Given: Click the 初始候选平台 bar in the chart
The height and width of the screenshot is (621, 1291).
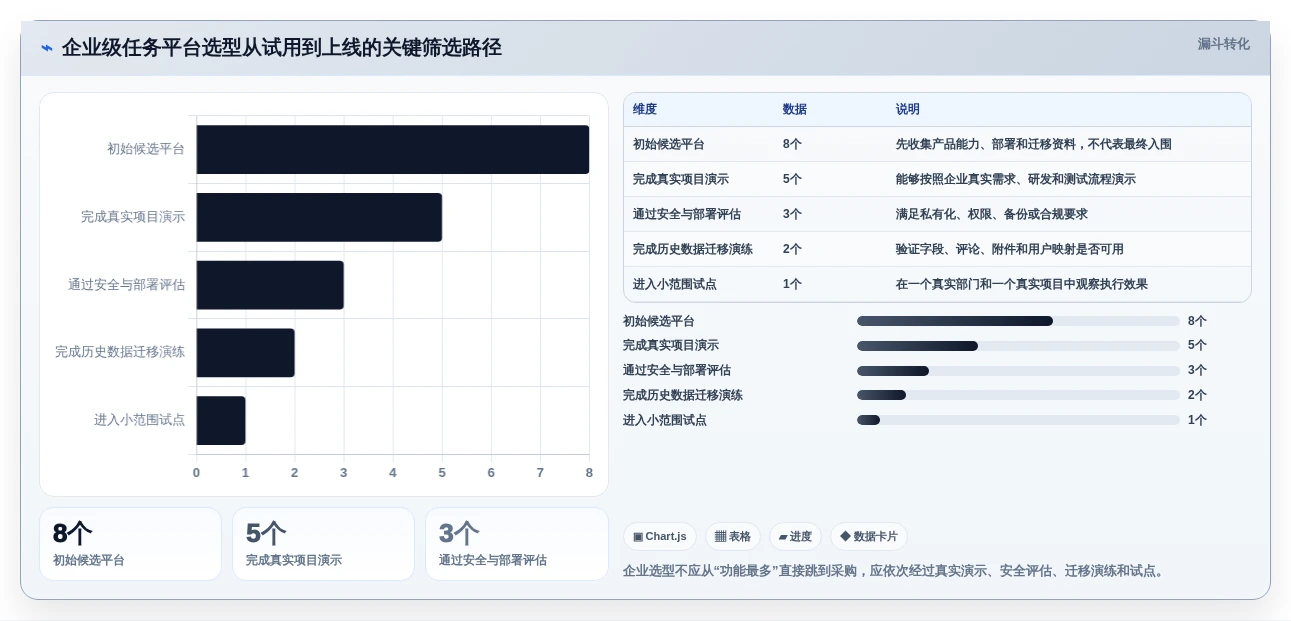Looking at the screenshot, I should click(x=393, y=150).
